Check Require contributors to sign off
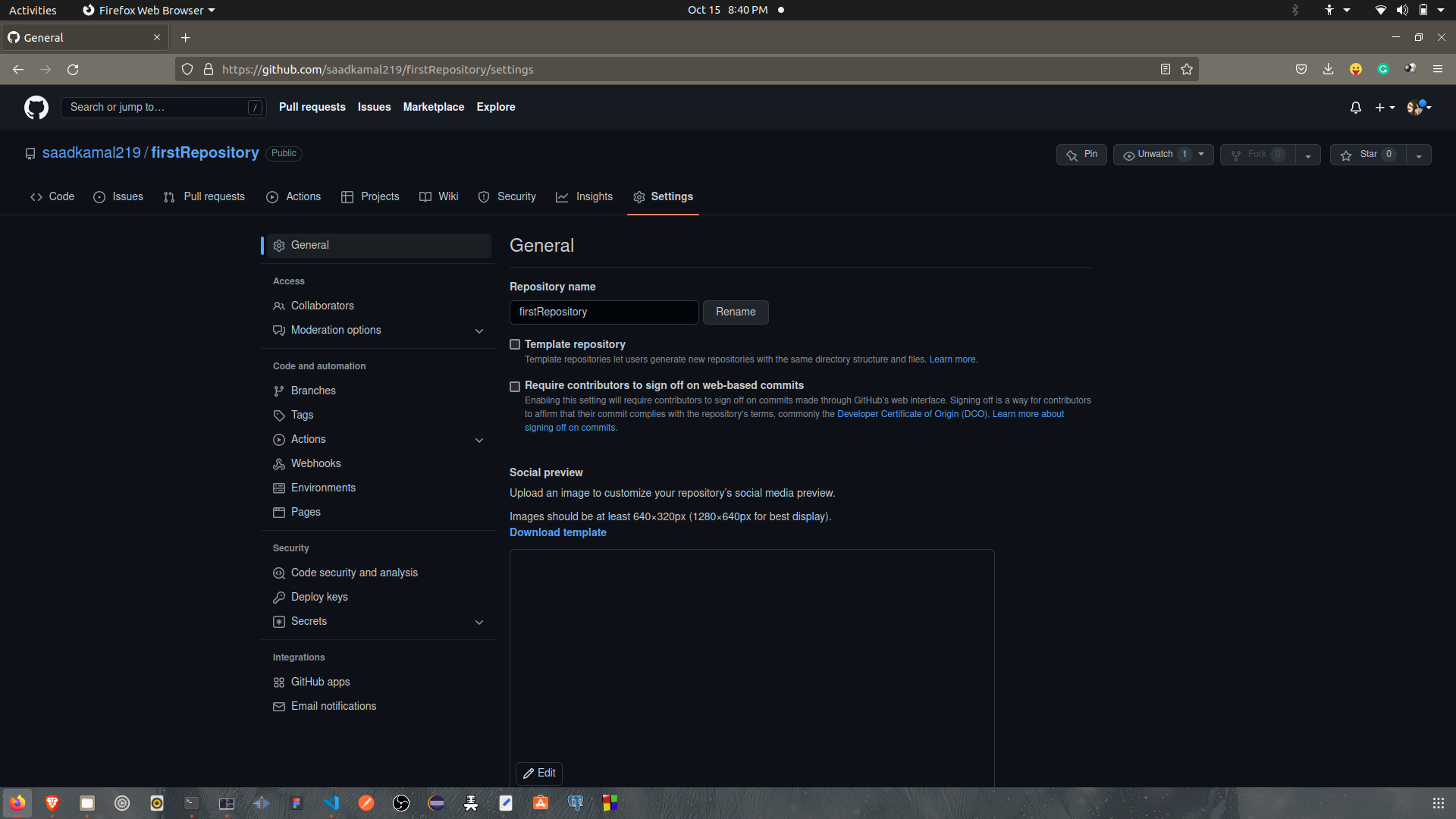Viewport: 1456px width, 819px height. [515, 387]
